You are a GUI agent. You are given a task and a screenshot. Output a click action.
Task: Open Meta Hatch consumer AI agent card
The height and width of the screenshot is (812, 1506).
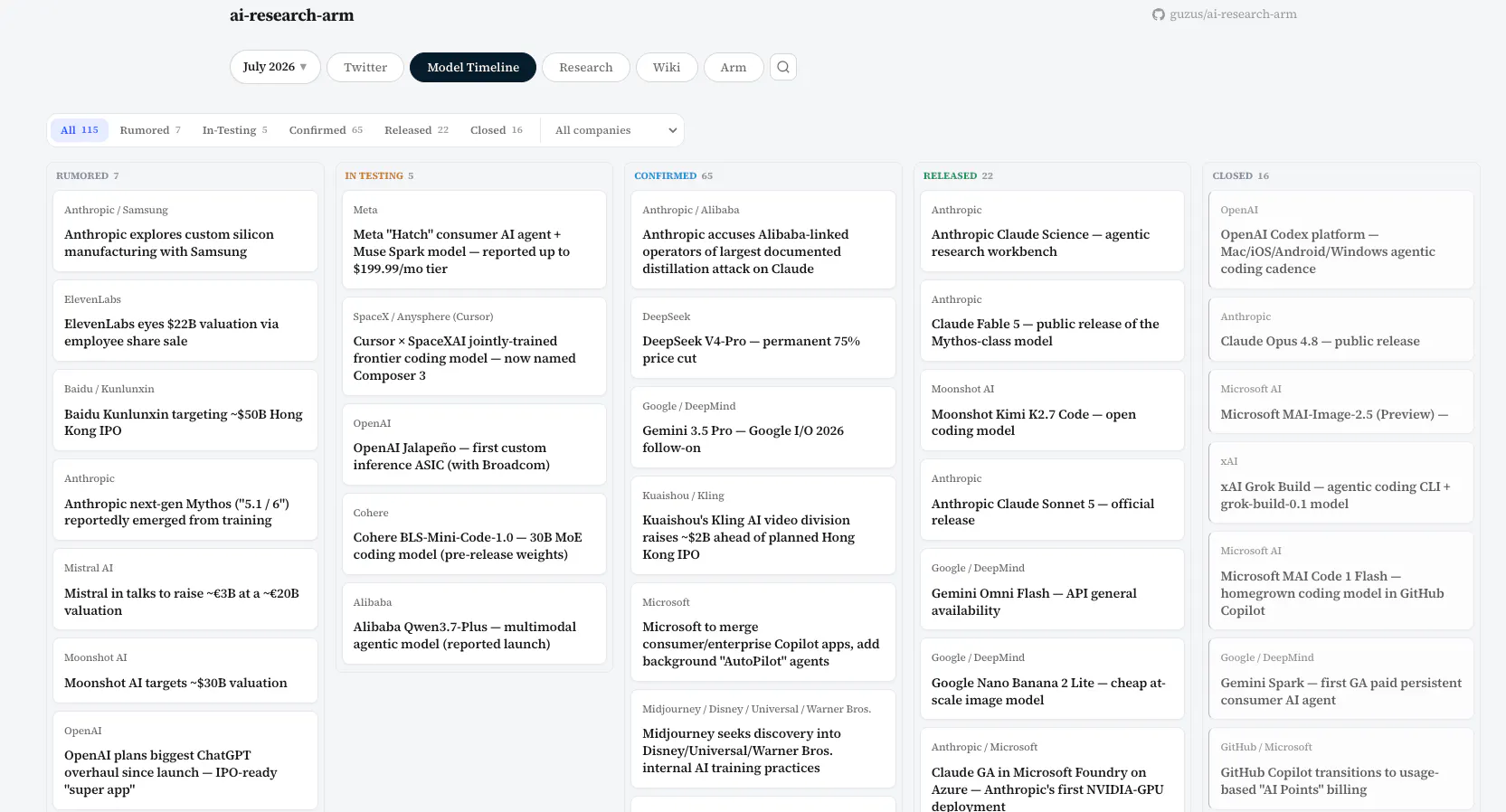(474, 240)
